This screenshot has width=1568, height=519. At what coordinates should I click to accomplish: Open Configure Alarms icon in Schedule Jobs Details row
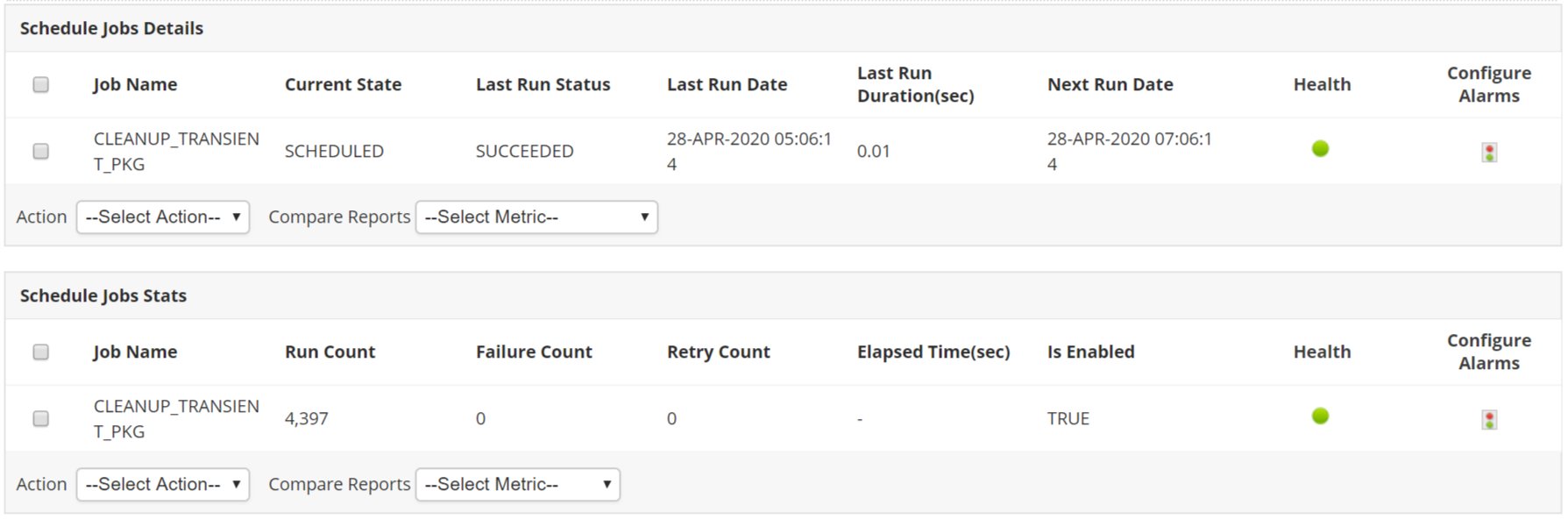coord(1488,153)
